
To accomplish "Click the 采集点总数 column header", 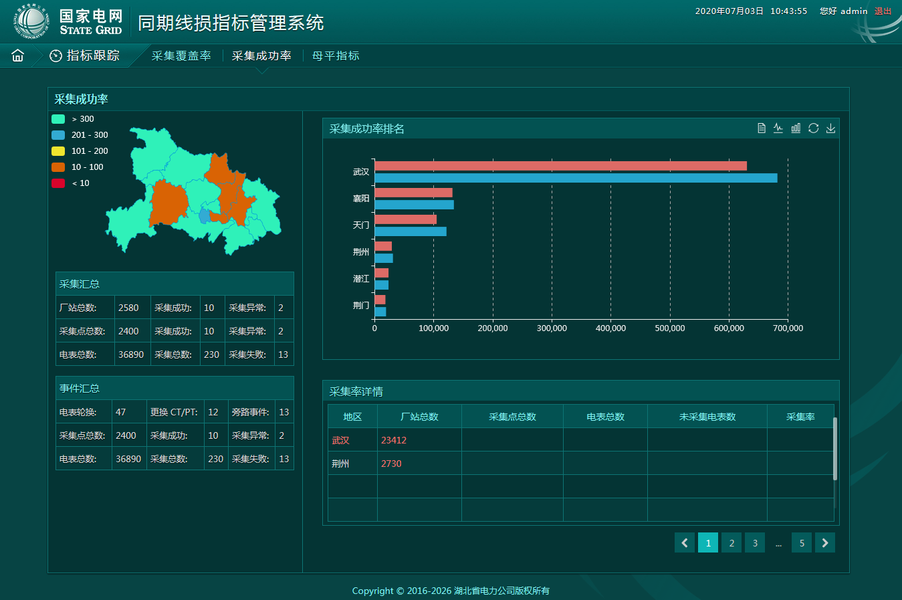I will click(513, 416).
